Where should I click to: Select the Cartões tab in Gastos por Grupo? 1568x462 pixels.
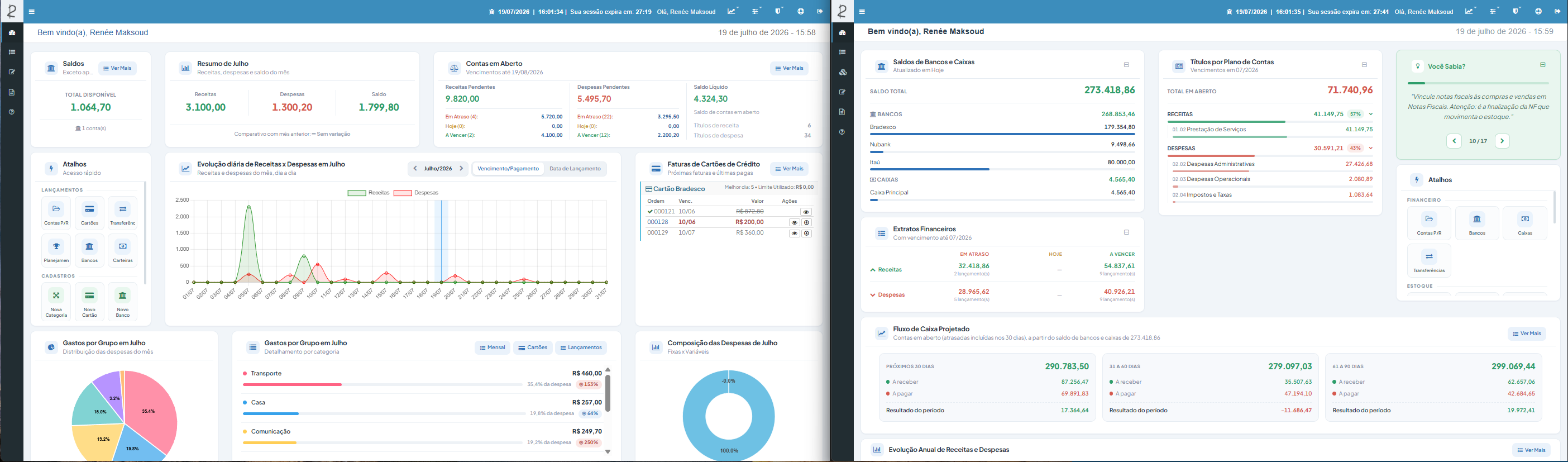click(533, 347)
